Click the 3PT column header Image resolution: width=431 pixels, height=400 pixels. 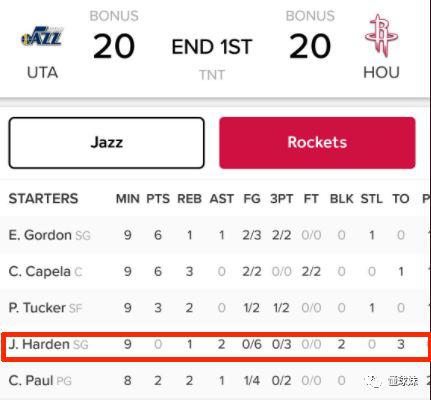click(x=282, y=199)
